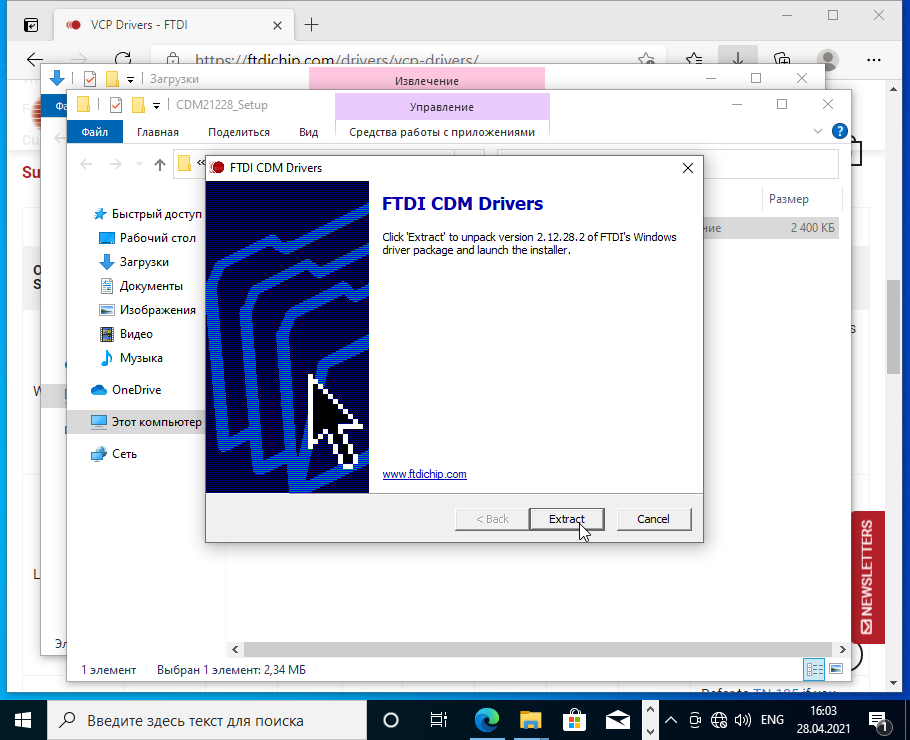Open Средства работы с приложениями tab

click(x=442, y=132)
